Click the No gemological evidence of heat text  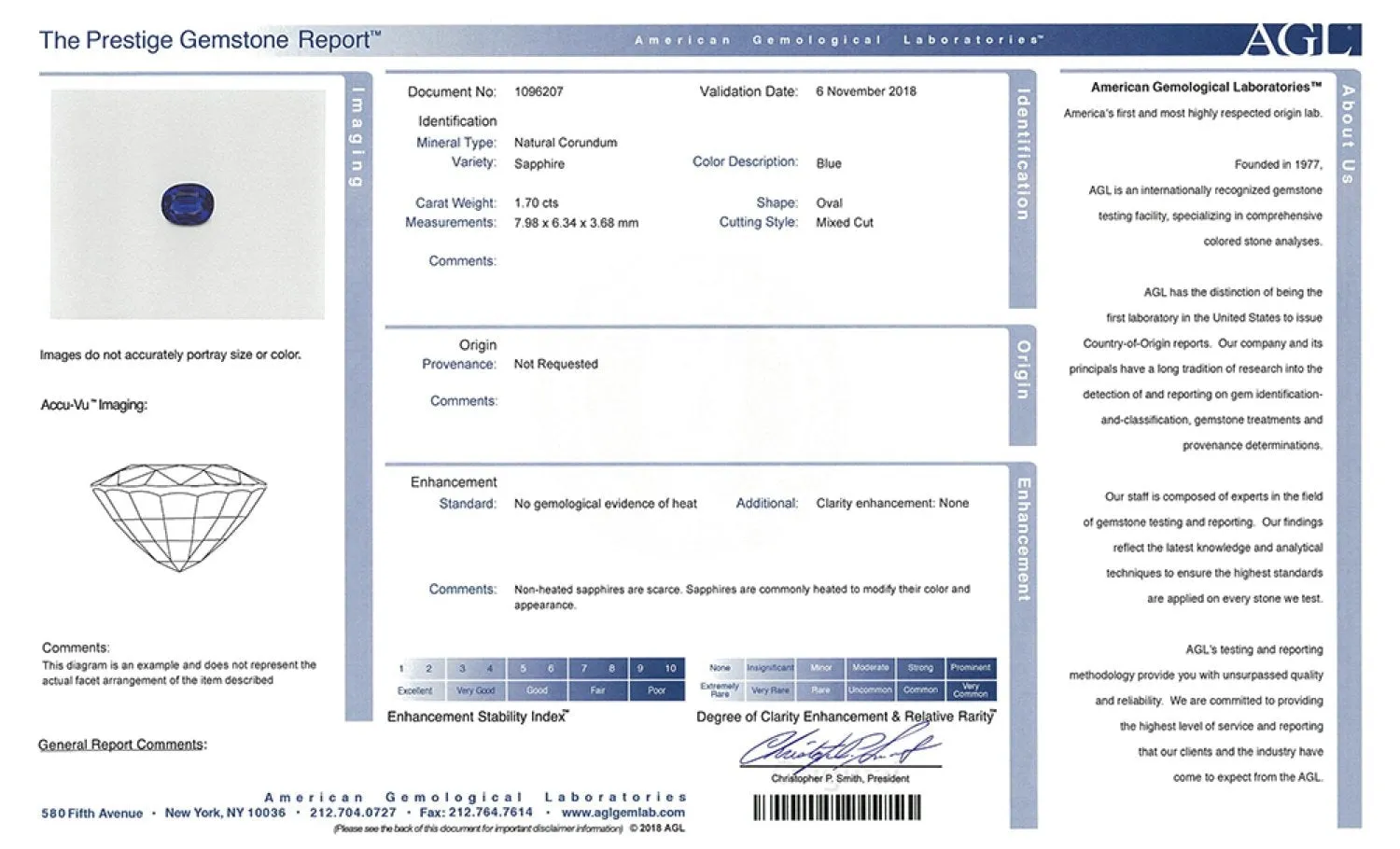coord(606,504)
